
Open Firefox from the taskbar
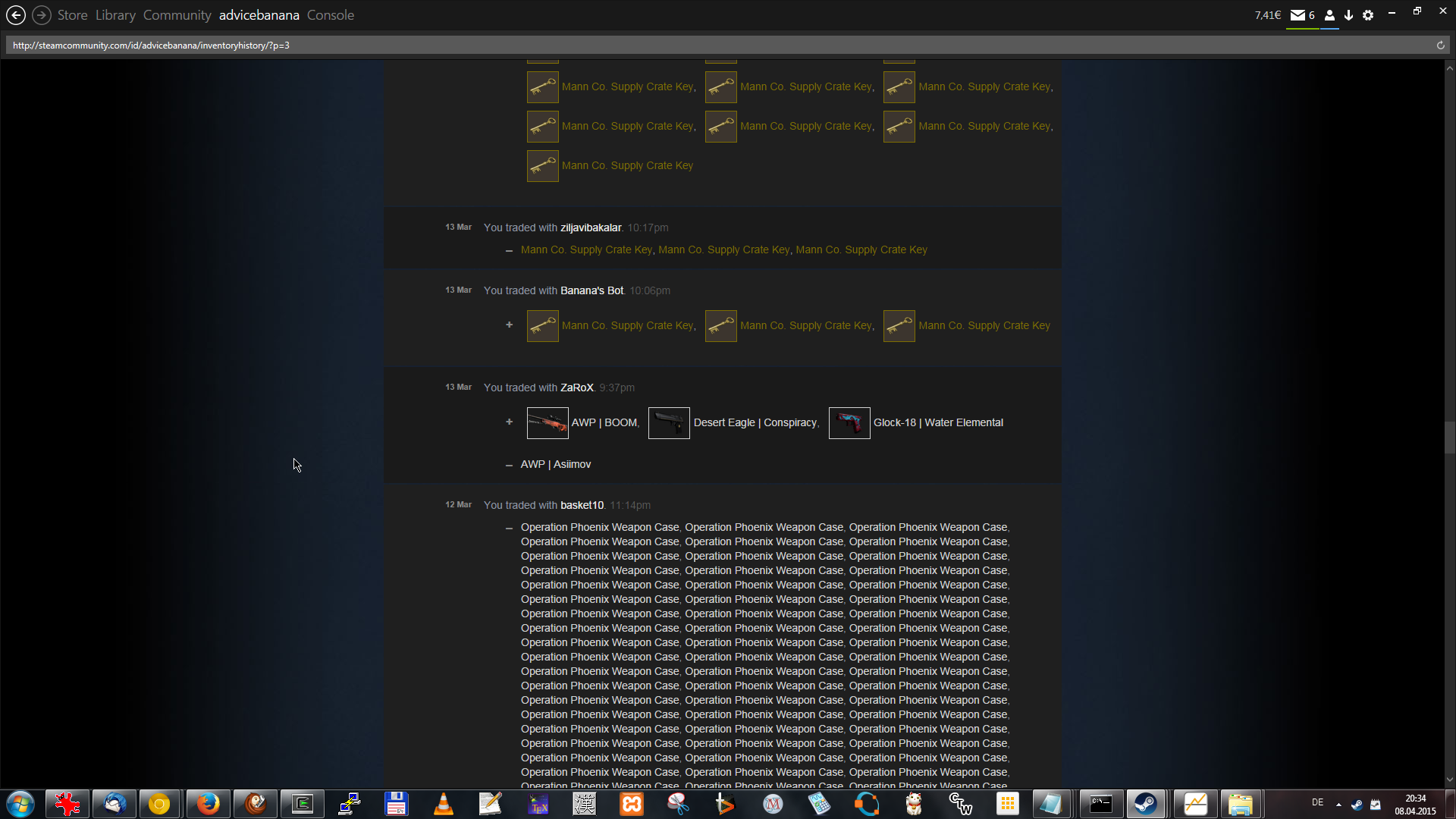tap(207, 804)
